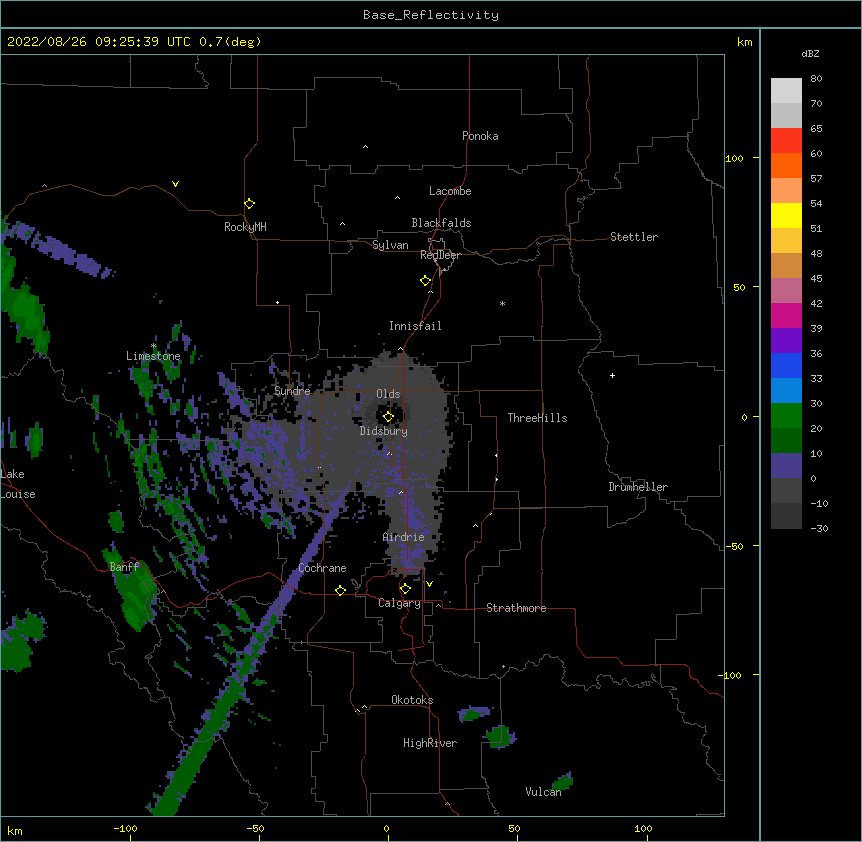Click the Sundre town label
Image resolution: width=862 pixels, height=842 pixels.
pos(292,391)
